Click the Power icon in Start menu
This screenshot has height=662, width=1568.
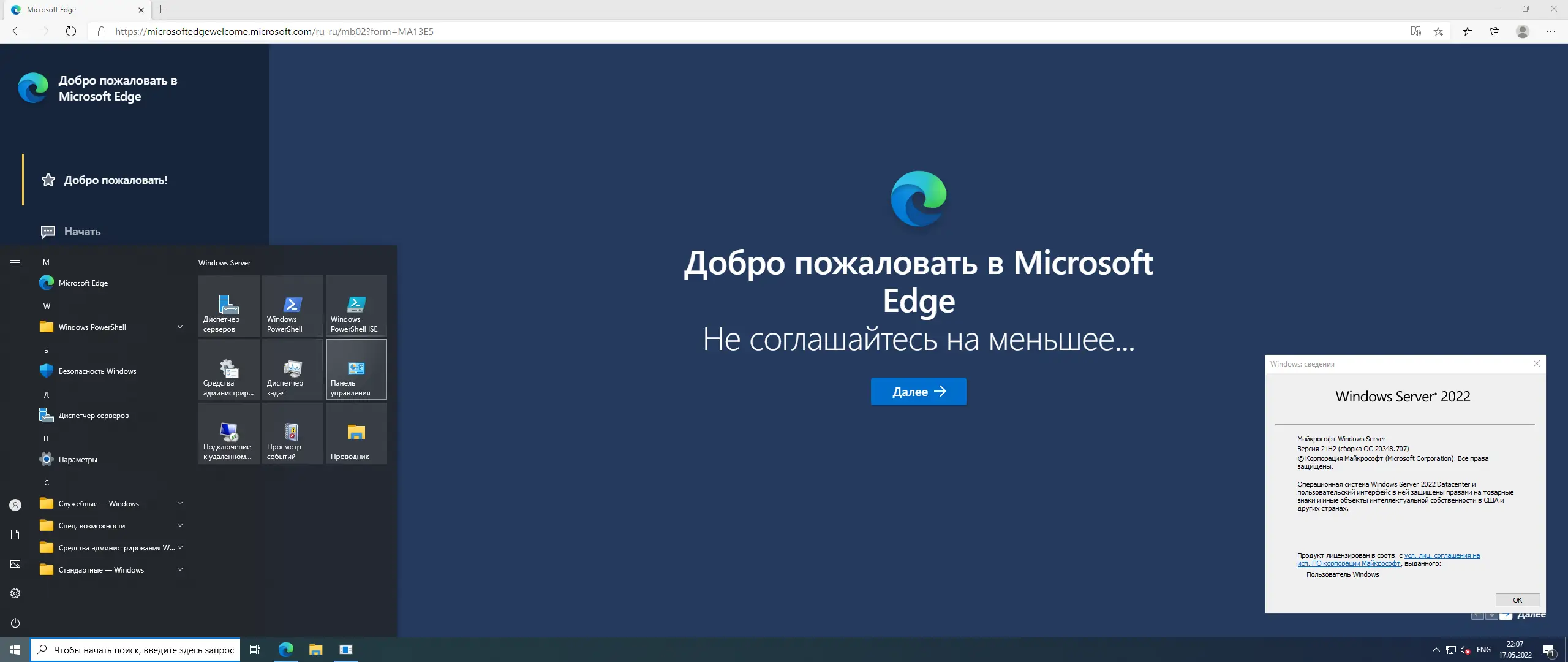pyautogui.click(x=15, y=623)
